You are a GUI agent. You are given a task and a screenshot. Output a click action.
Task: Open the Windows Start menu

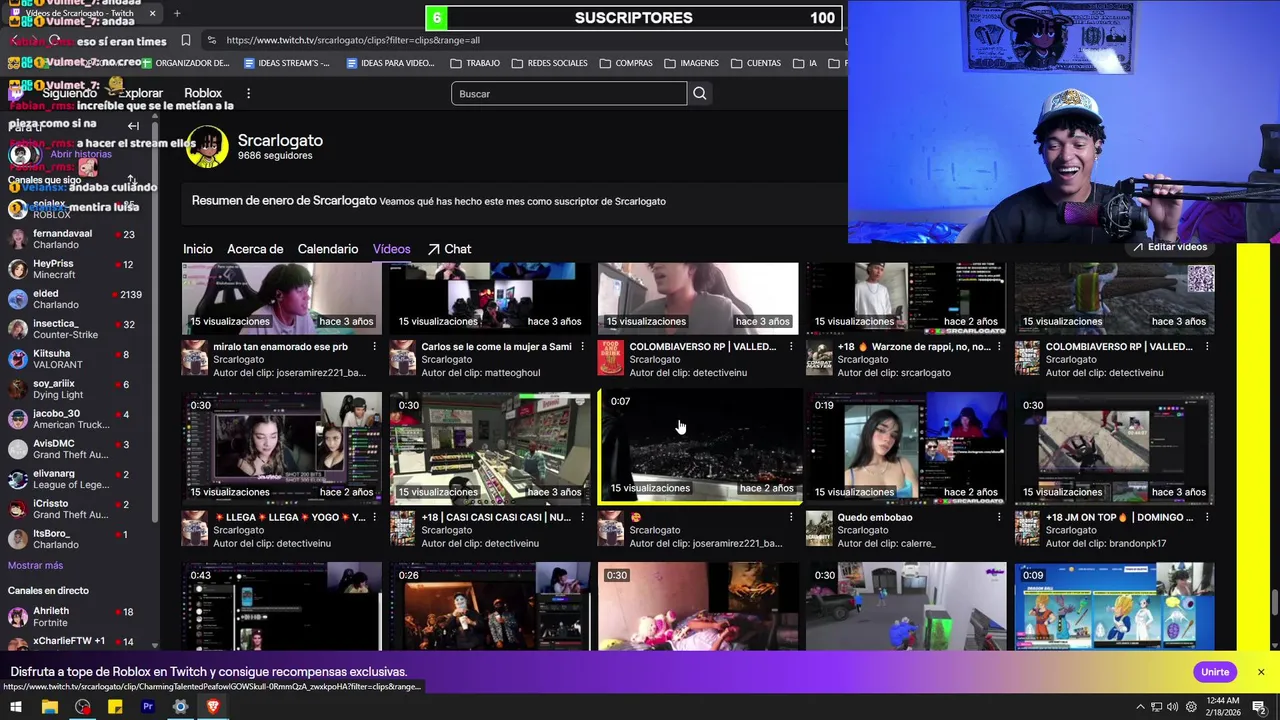[16, 707]
